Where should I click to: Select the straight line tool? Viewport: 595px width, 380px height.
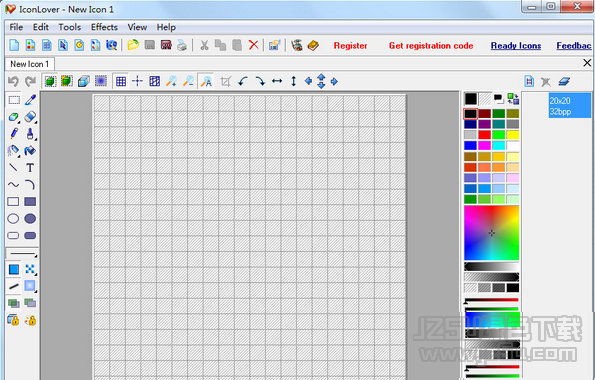pyautogui.click(x=13, y=167)
